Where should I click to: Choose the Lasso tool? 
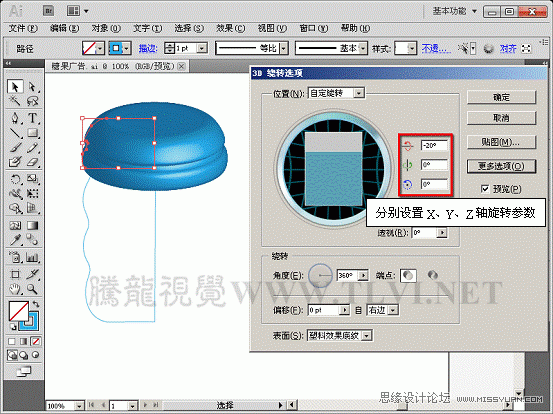32,101
